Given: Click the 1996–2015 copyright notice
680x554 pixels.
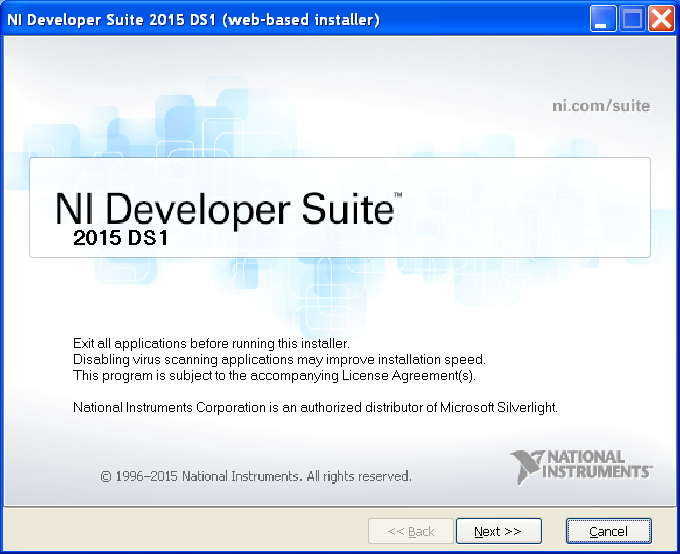Looking at the screenshot, I should tap(256, 476).
